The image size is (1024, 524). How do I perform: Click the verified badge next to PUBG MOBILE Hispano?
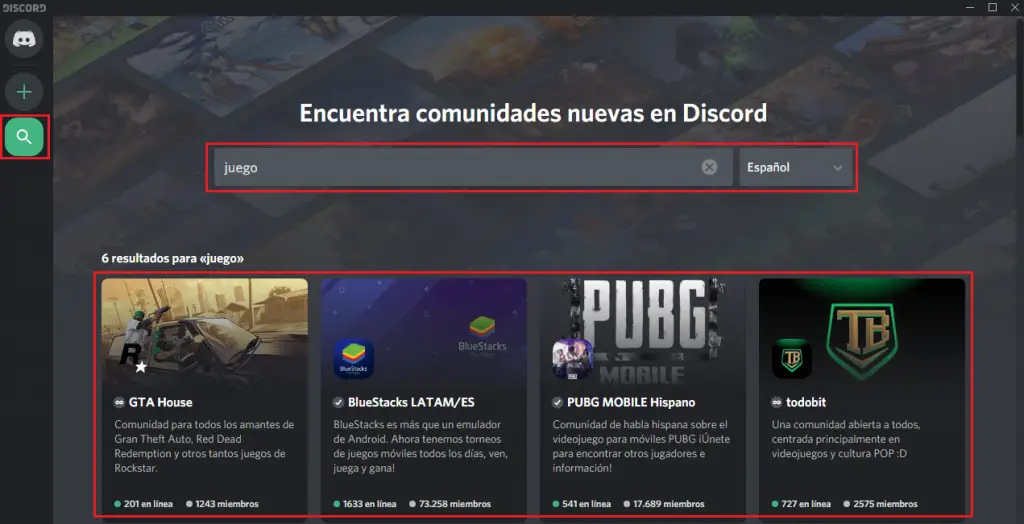558,402
